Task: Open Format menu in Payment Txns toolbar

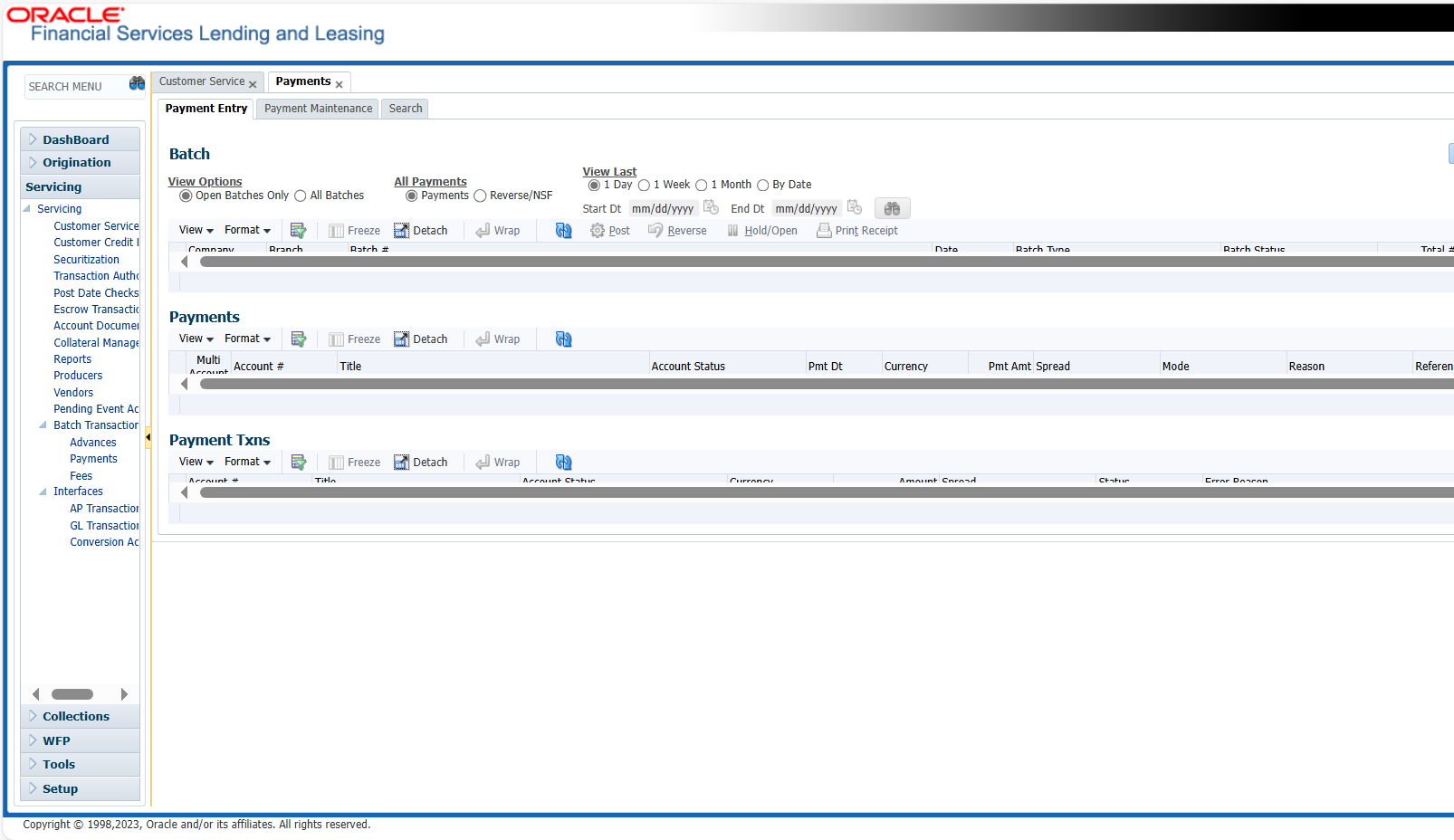Action: (x=247, y=462)
